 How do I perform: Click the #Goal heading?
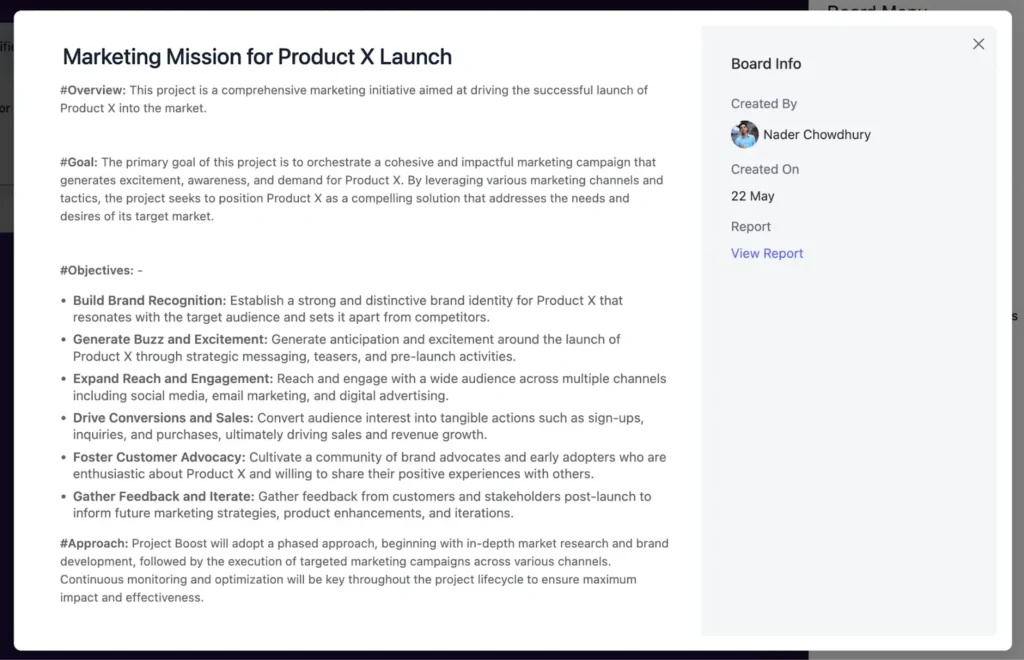[x=78, y=162]
